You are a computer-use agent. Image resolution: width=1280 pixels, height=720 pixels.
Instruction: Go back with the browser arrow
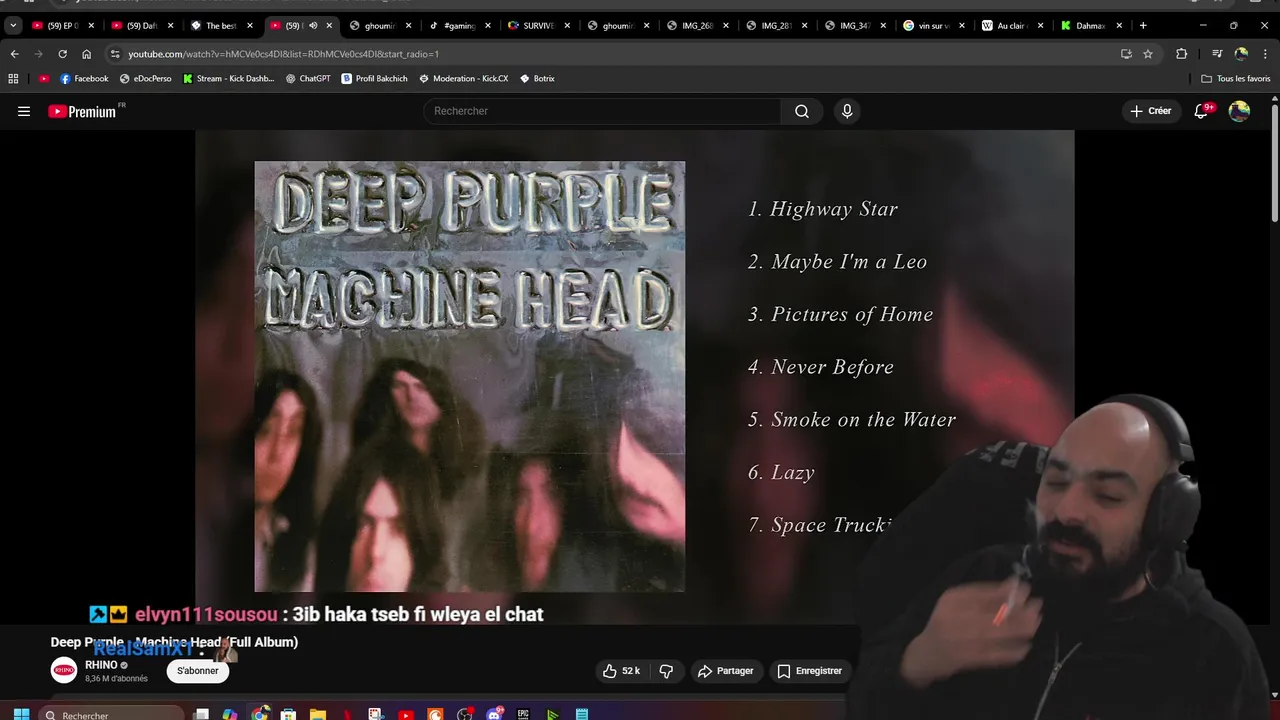tap(14, 54)
